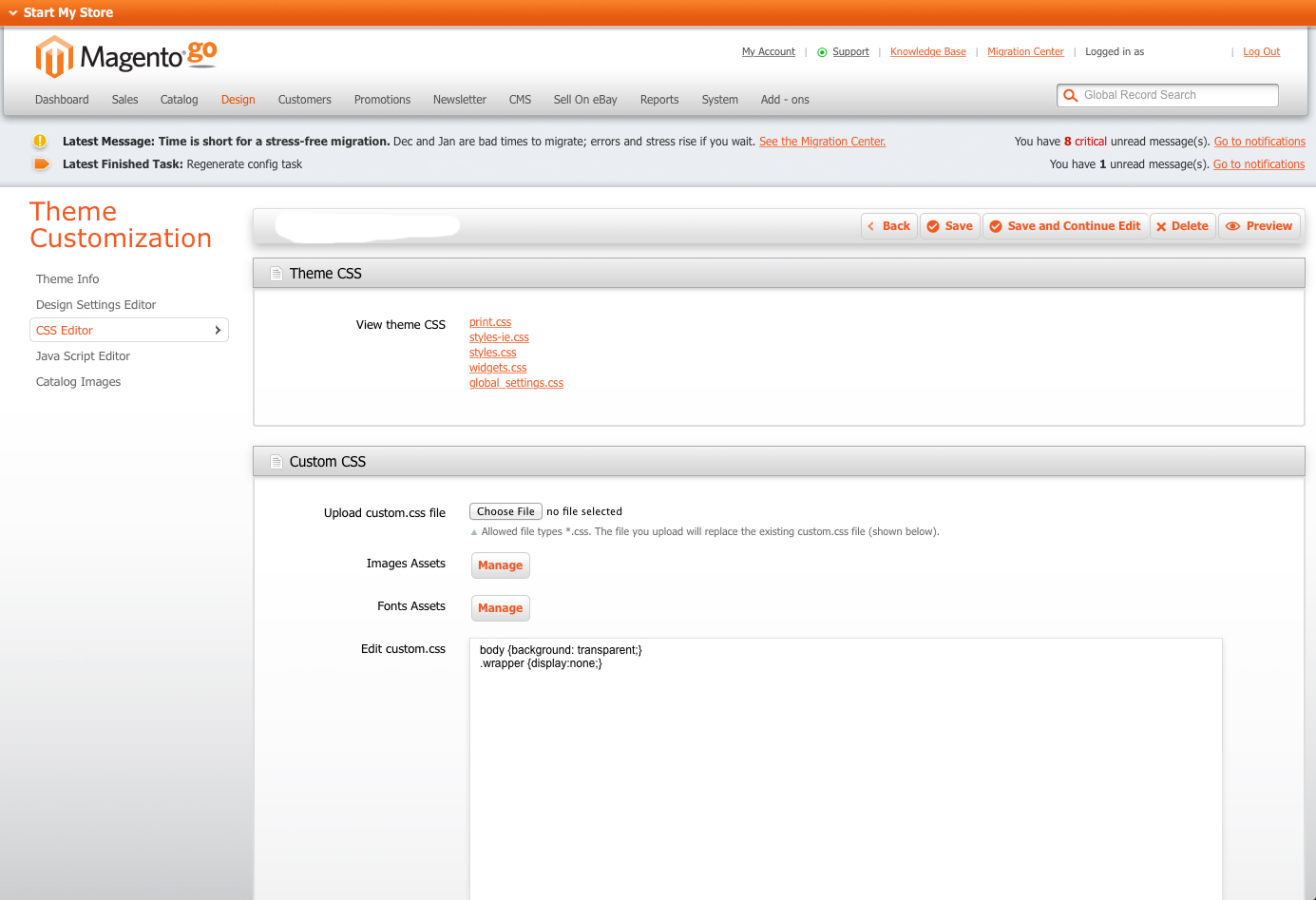Click the Start My Store bar title
Screen dimensions: 1316x900
coord(68,13)
